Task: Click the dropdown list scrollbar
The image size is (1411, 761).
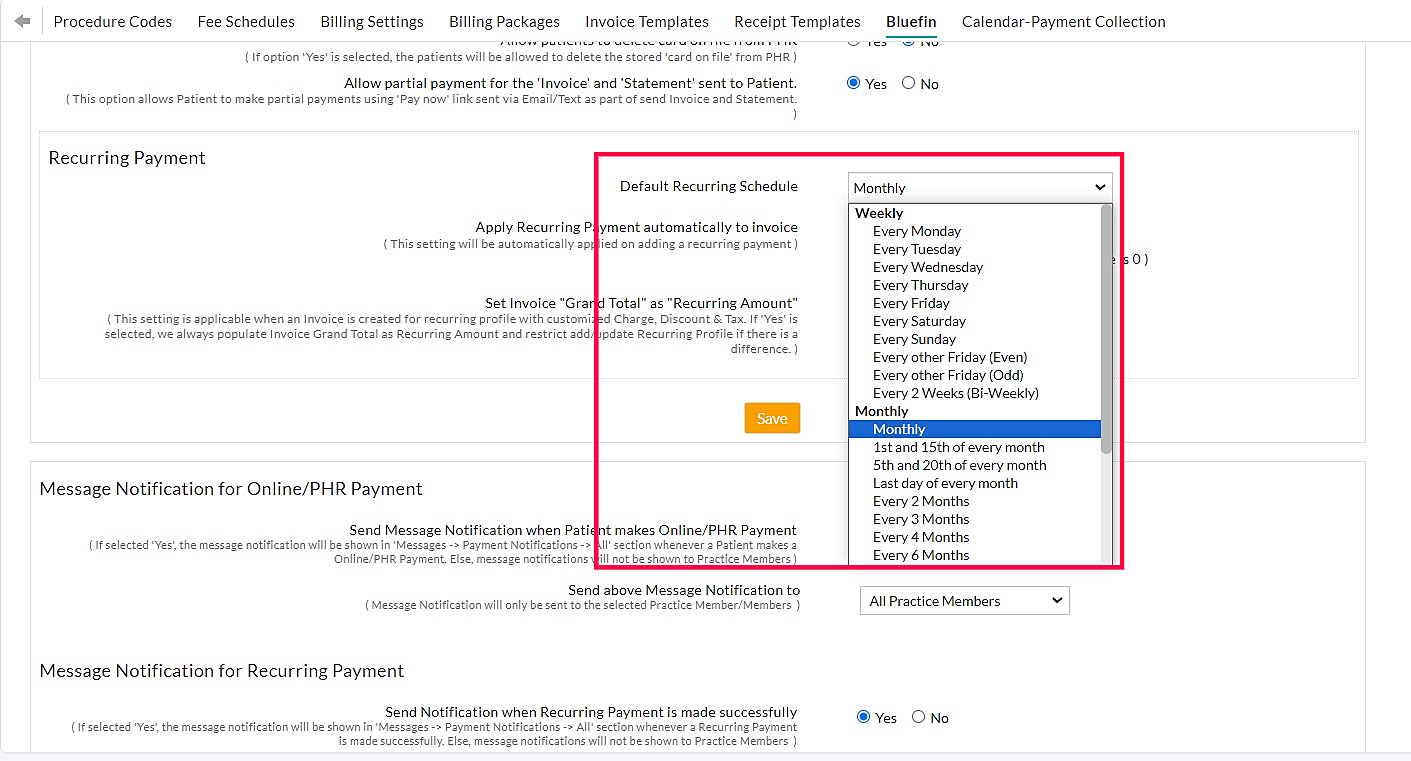Action: point(1107,330)
